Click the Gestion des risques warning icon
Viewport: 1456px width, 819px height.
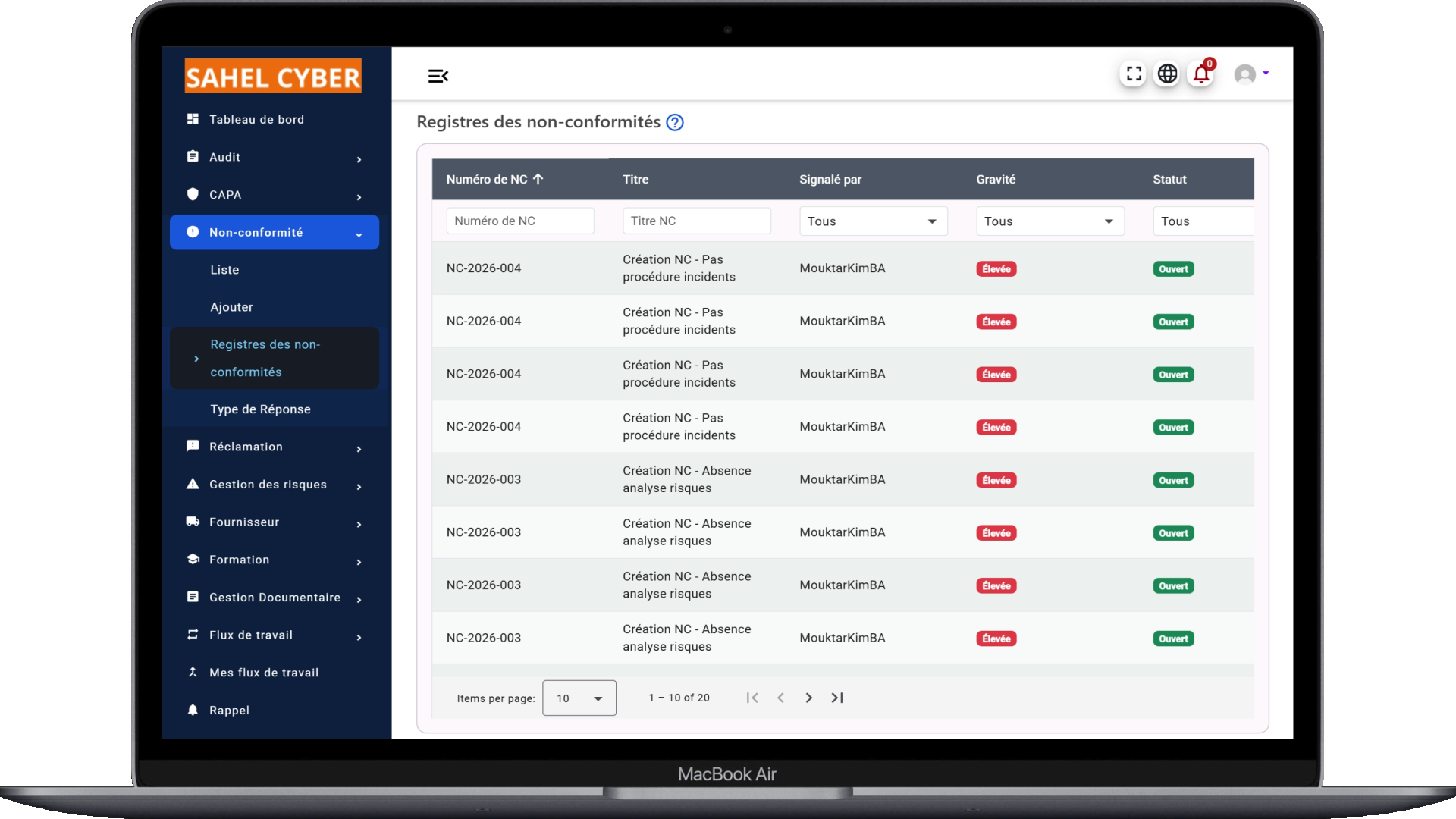click(193, 484)
